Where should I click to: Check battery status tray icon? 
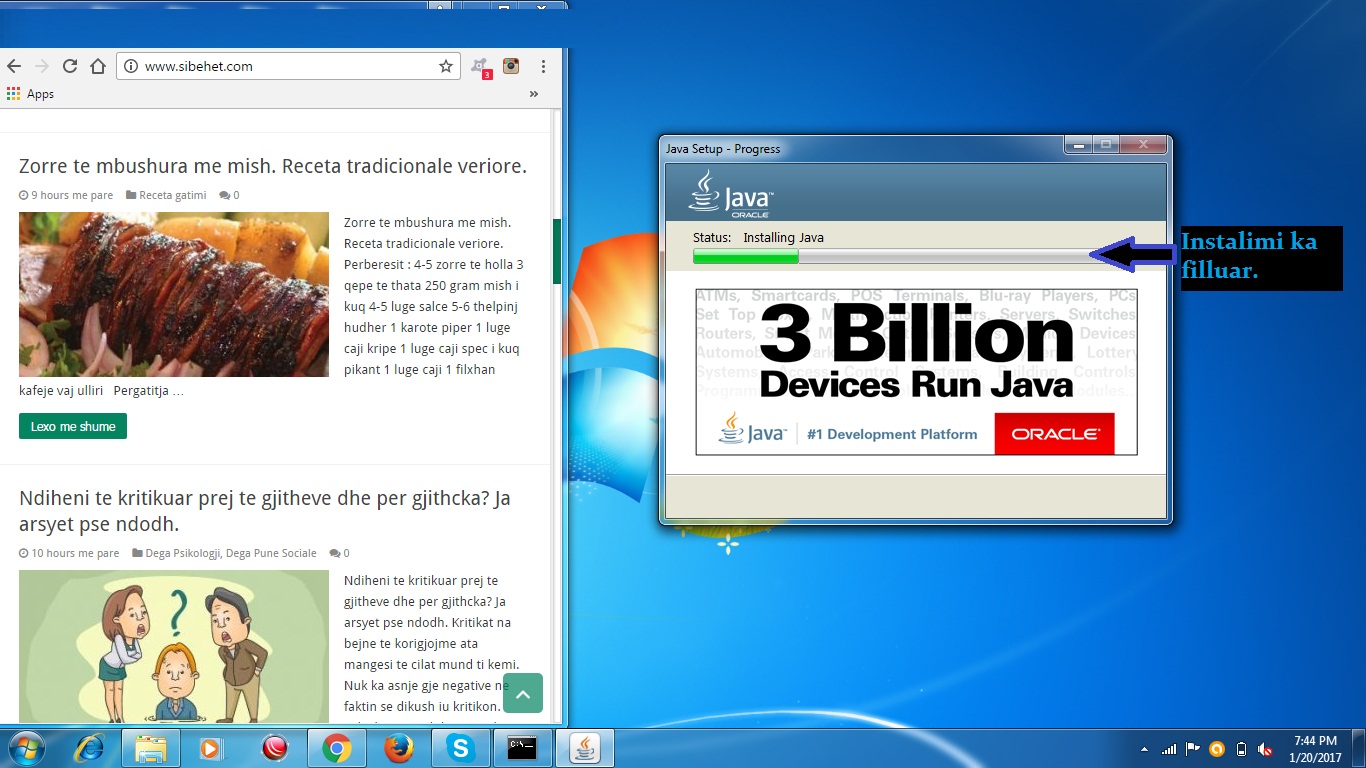pyautogui.click(x=1241, y=748)
